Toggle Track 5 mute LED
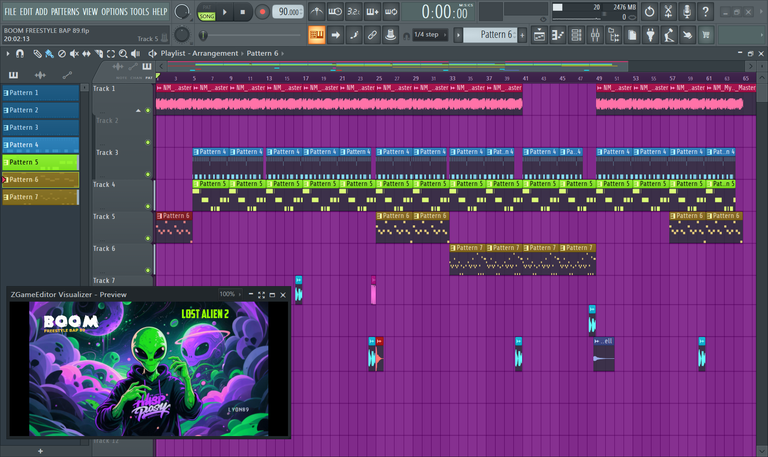The height and width of the screenshot is (457, 768). [x=148, y=239]
